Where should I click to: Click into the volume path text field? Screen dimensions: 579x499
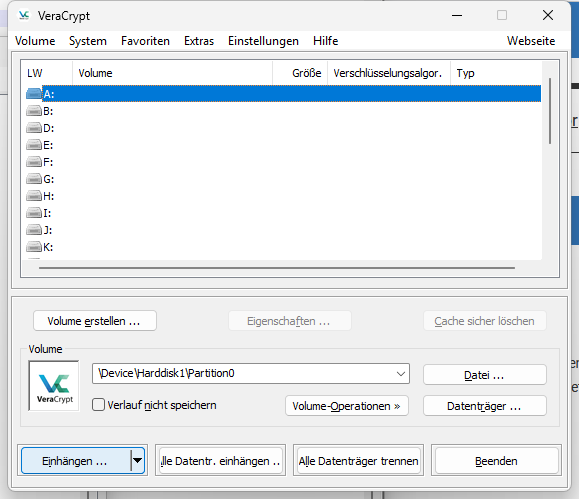pyautogui.click(x=244, y=373)
